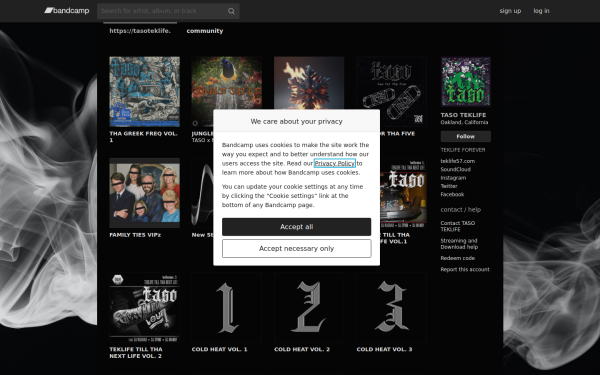Click the TASO TEKLIFE artist name
This screenshot has height=375, width=600.
(x=463, y=115)
